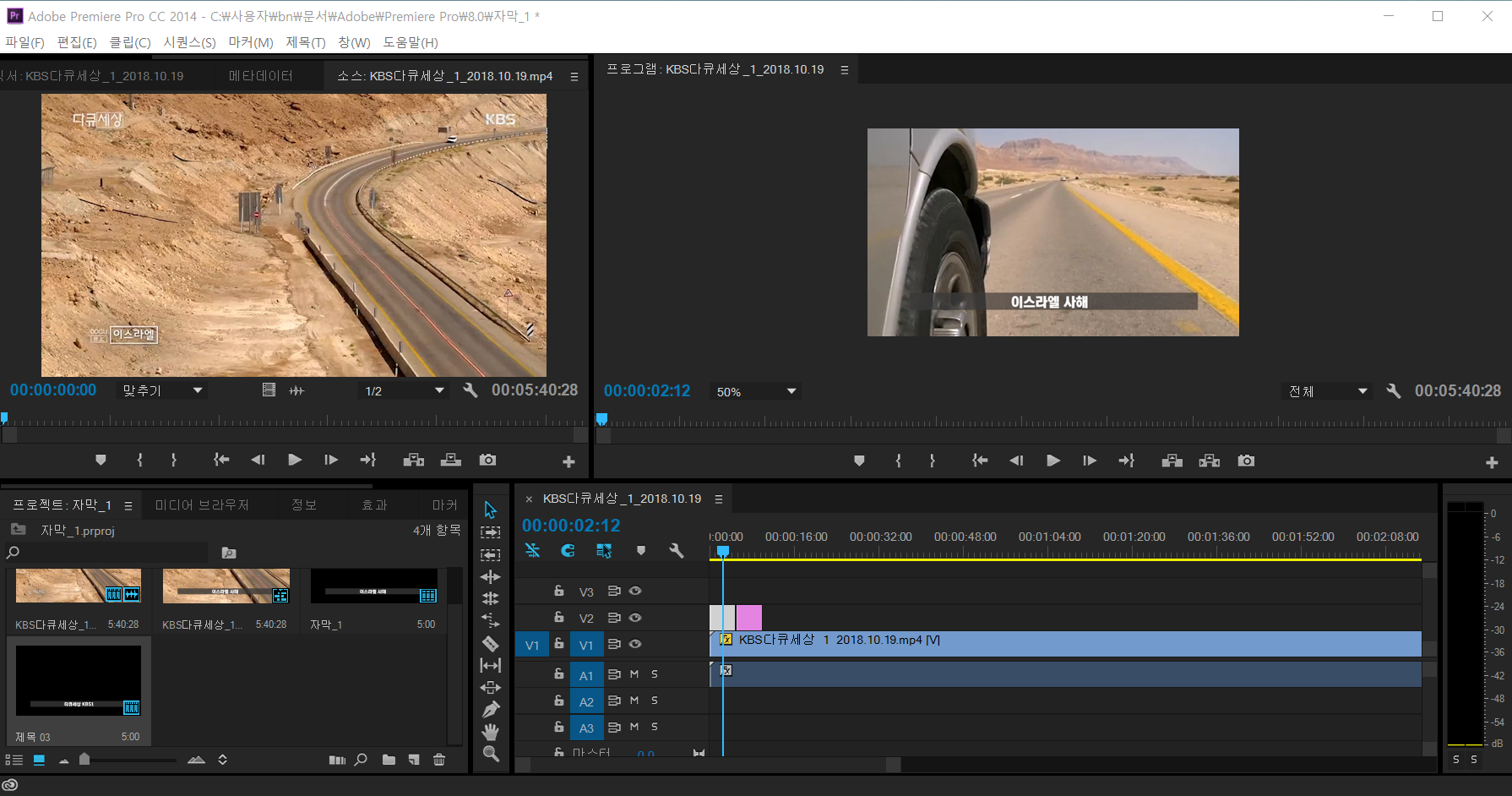Mark In point in Source monitor
This screenshot has height=796, width=1512.
pyautogui.click(x=139, y=460)
